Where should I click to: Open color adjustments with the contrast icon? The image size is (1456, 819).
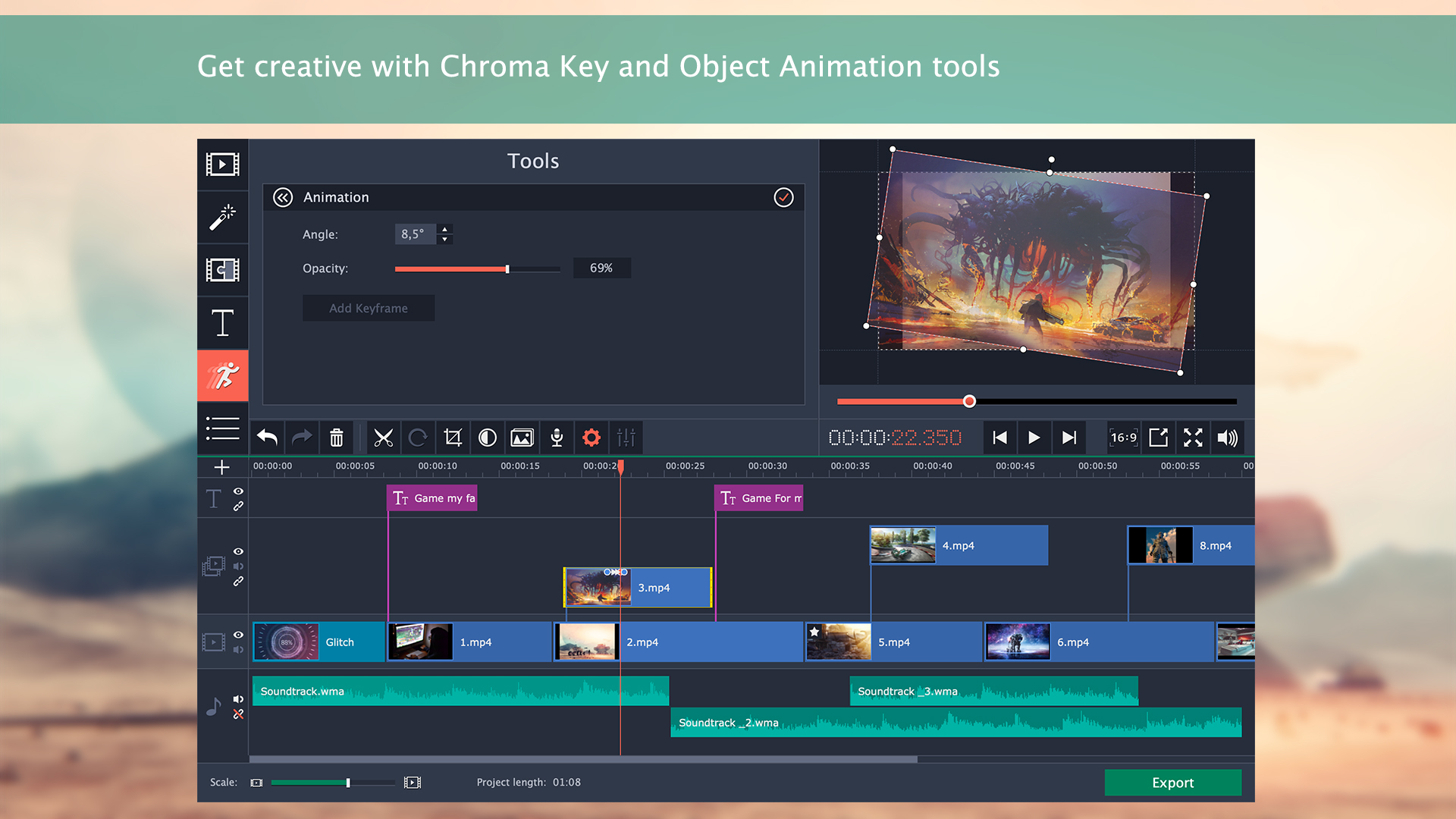(487, 438)
